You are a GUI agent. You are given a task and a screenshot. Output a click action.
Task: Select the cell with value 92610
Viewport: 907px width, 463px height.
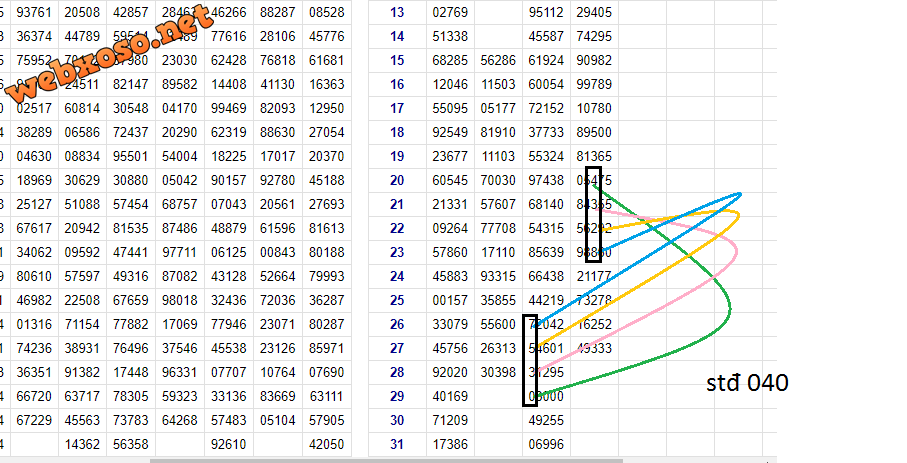click(x=229, y=442)
